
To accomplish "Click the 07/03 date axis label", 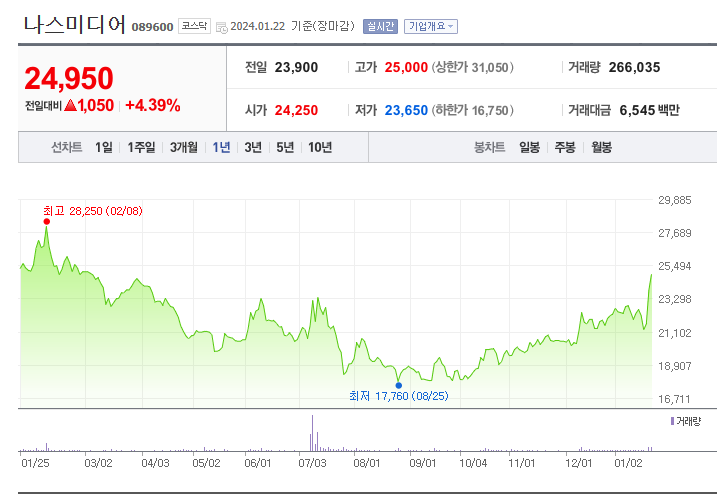I will (x=312, y=463).
